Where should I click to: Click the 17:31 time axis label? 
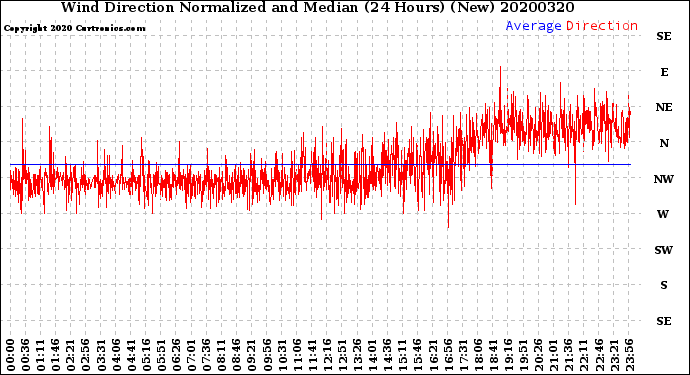coord(462,355)
